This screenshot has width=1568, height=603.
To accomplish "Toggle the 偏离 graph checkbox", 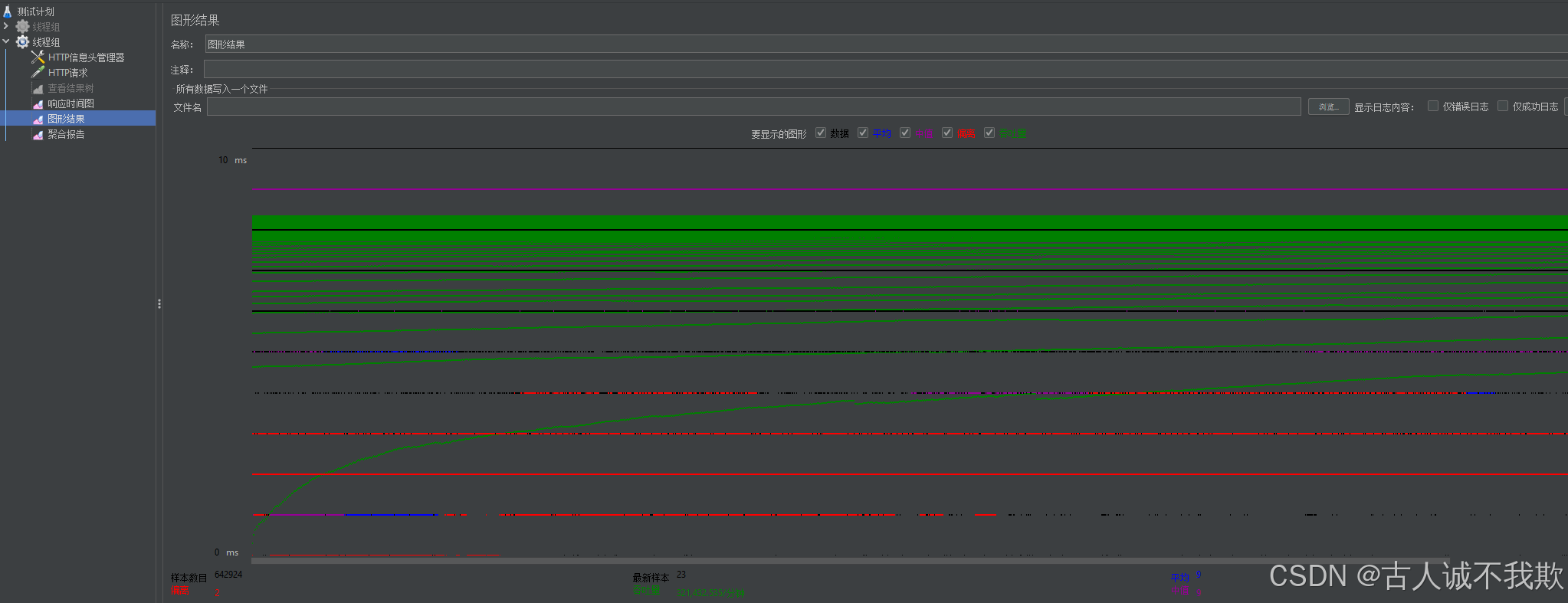I will (947, 133).
